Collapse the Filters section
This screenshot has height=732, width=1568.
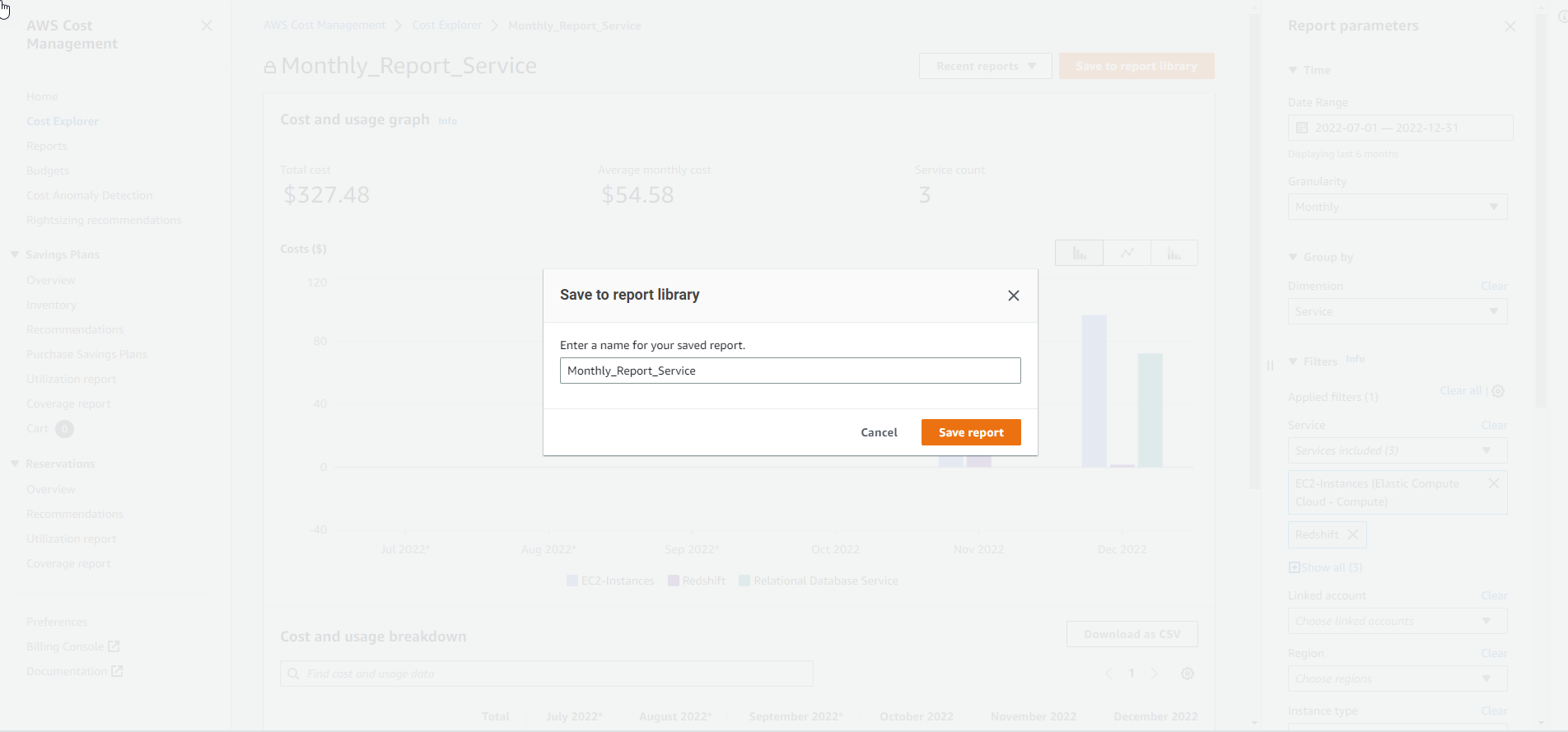(x=1293, y=361)
